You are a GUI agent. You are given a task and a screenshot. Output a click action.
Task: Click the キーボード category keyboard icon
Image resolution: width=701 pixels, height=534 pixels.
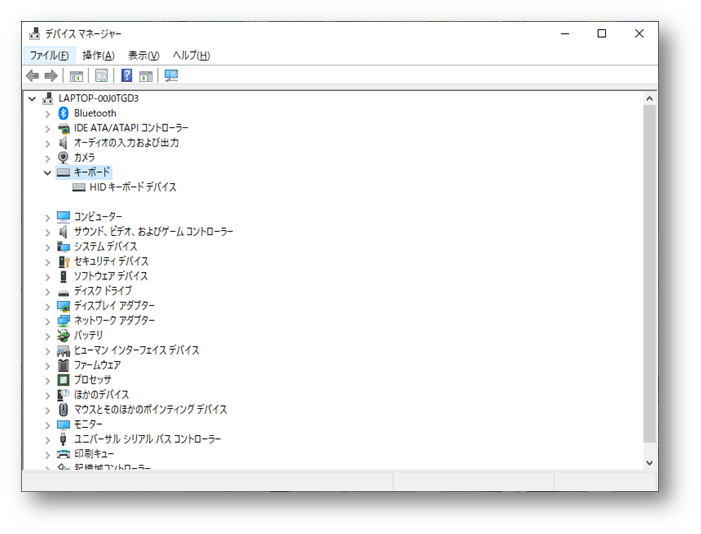tap(63, 172)
